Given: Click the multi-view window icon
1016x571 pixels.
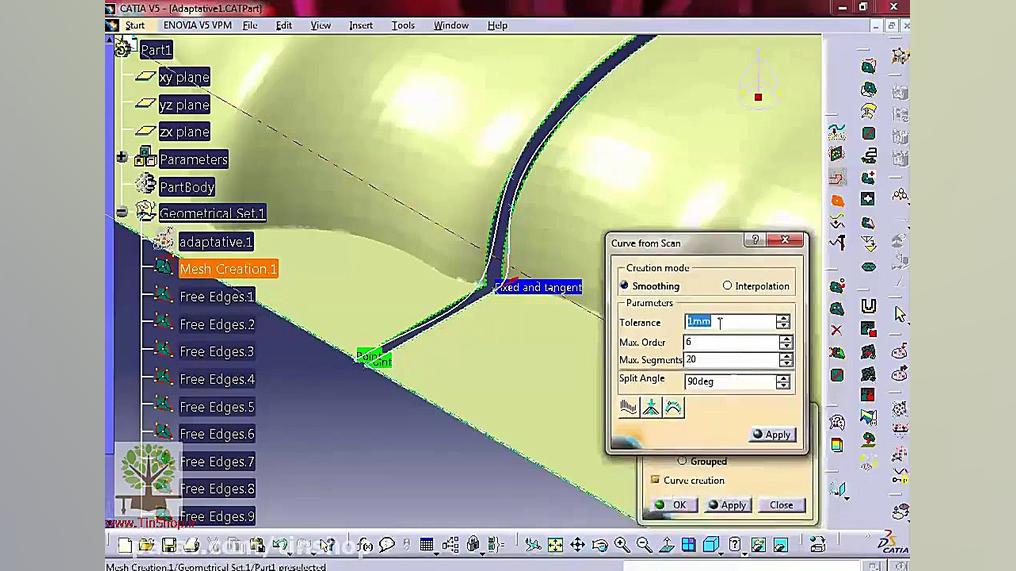Looking at the screenshot, I should (x=689, y=545).
